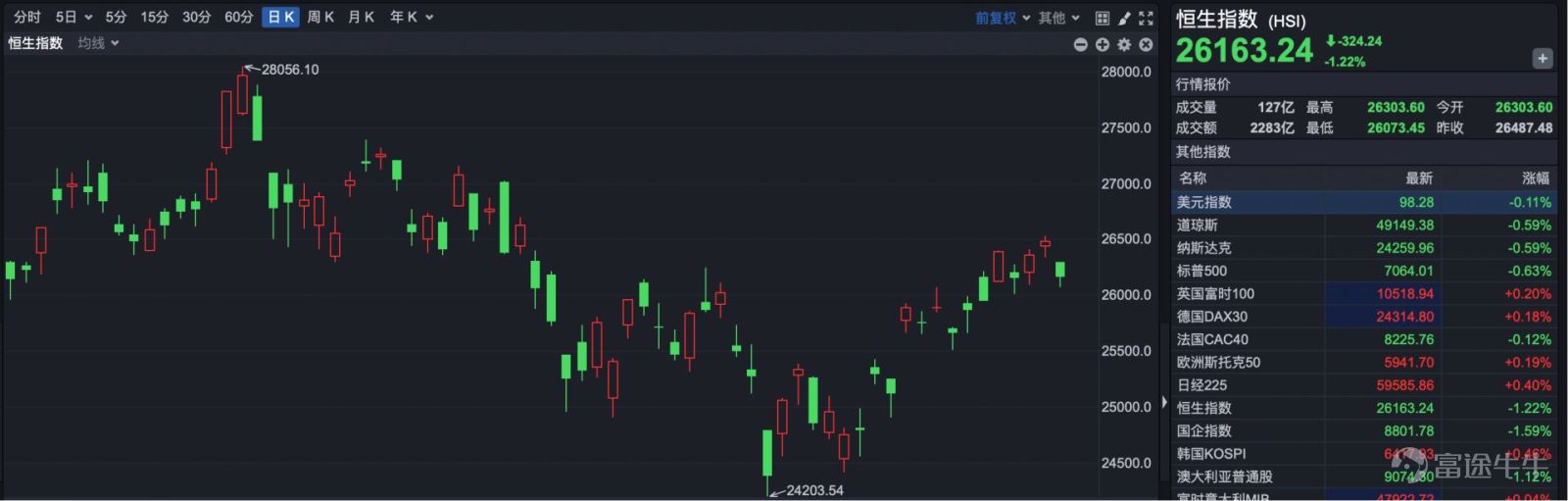Select the 韩国KOSPI row
The image size is (1568, 501).
click(x=1364, y=453)
